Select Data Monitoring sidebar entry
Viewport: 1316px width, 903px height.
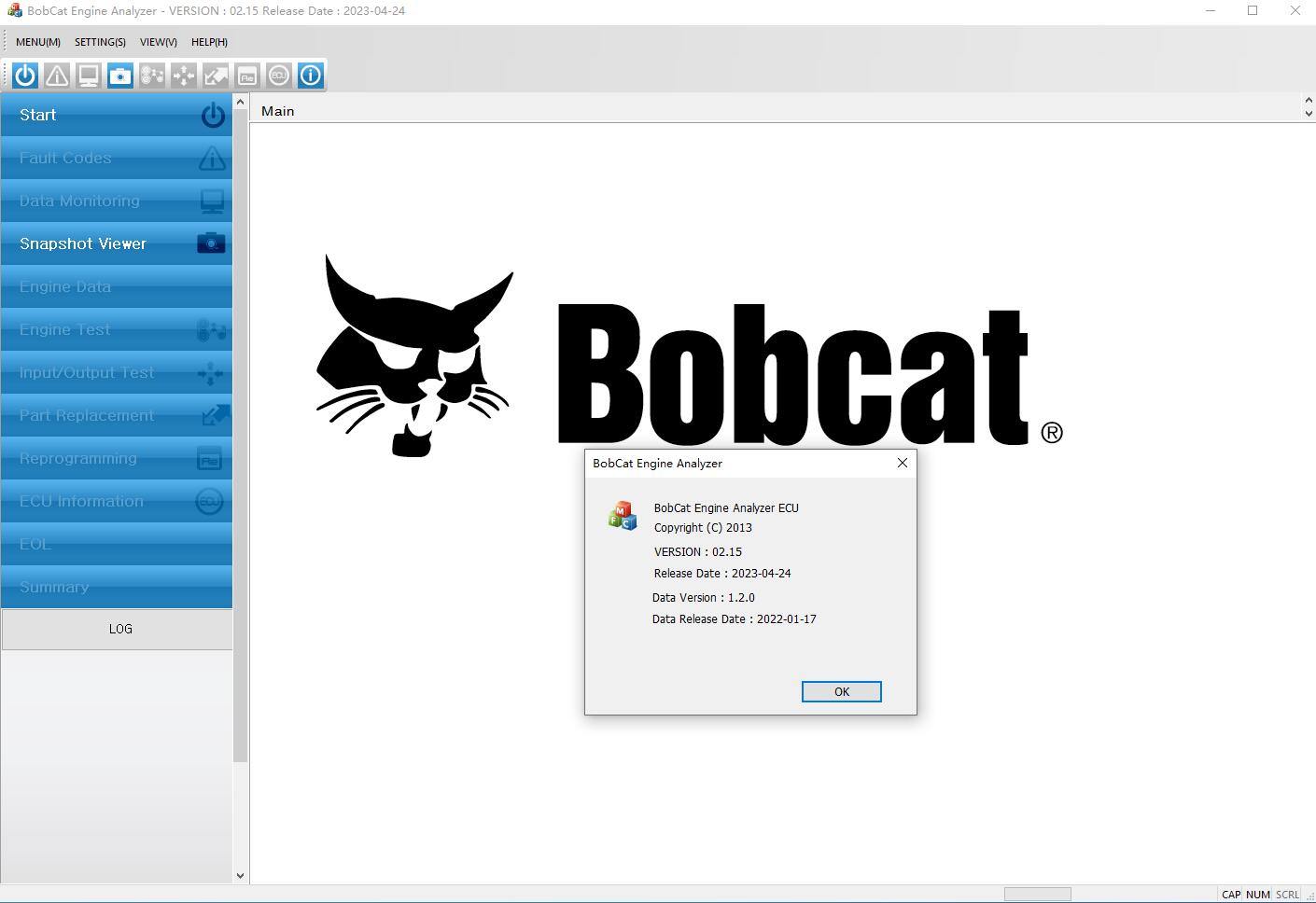point(117,201)
